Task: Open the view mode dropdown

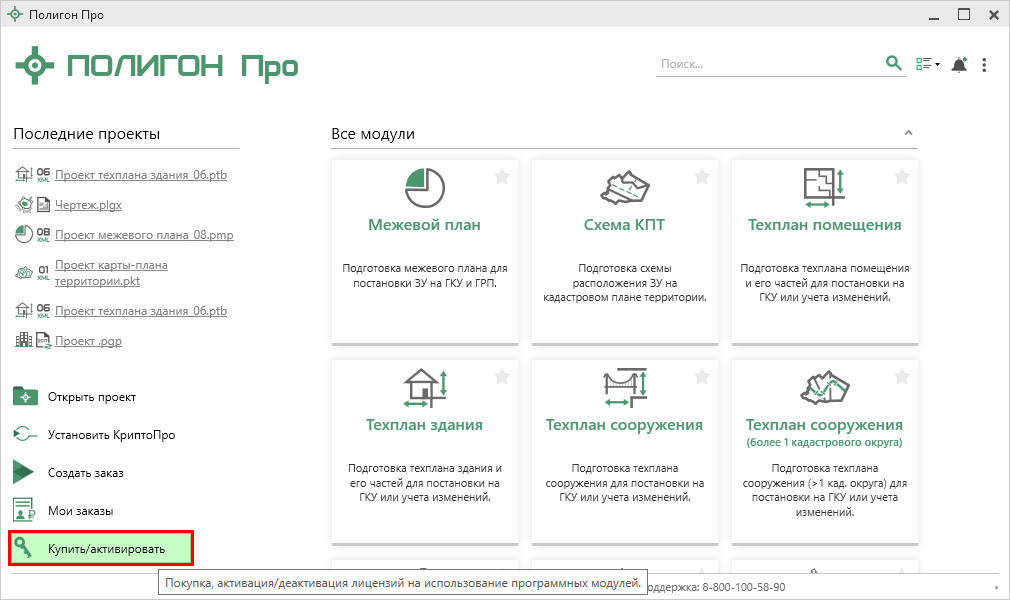Action: [x=928, y=65]
